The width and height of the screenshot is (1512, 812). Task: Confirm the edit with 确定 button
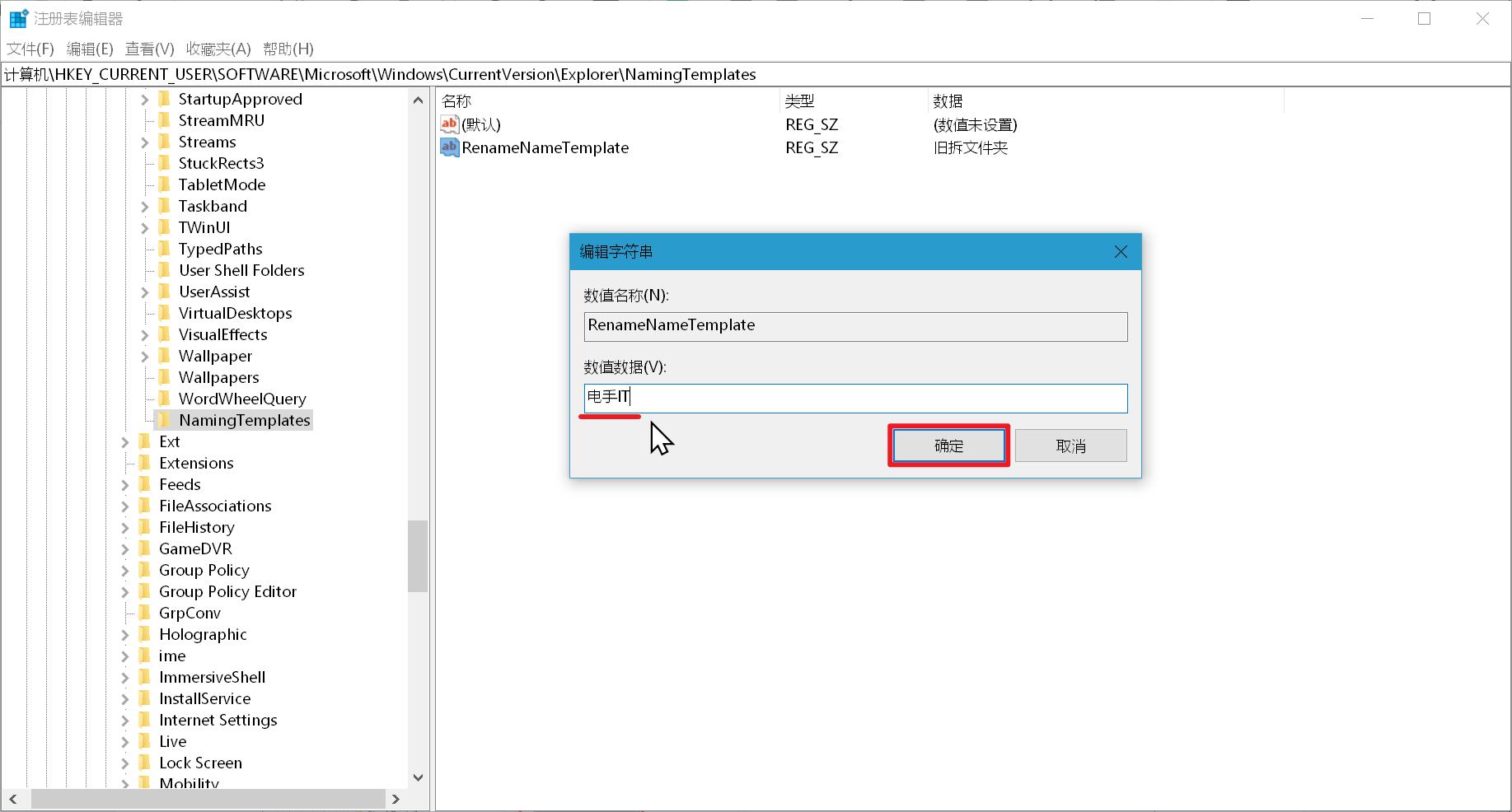(948, 446)
